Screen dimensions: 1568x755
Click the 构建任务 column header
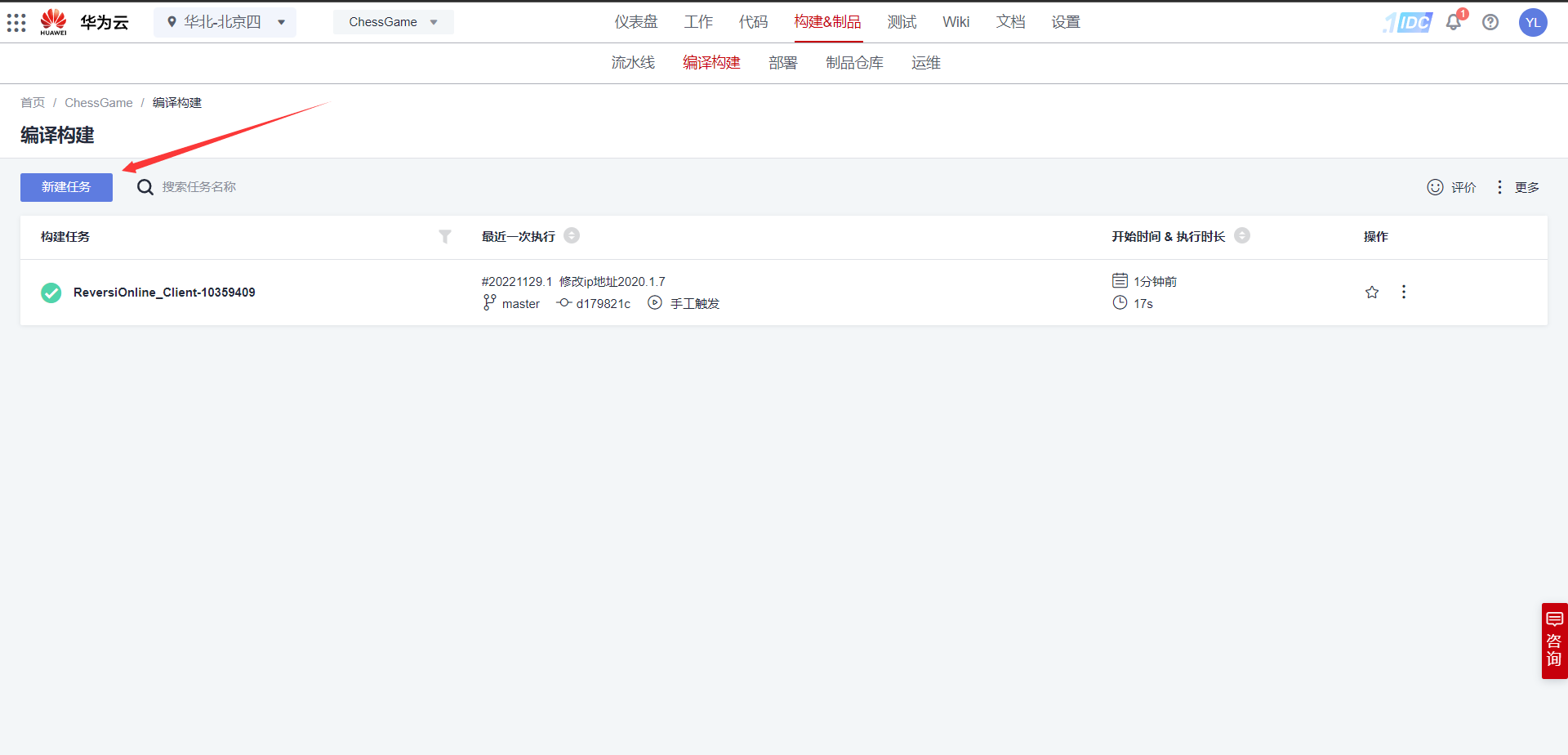(x=65, y=236)
